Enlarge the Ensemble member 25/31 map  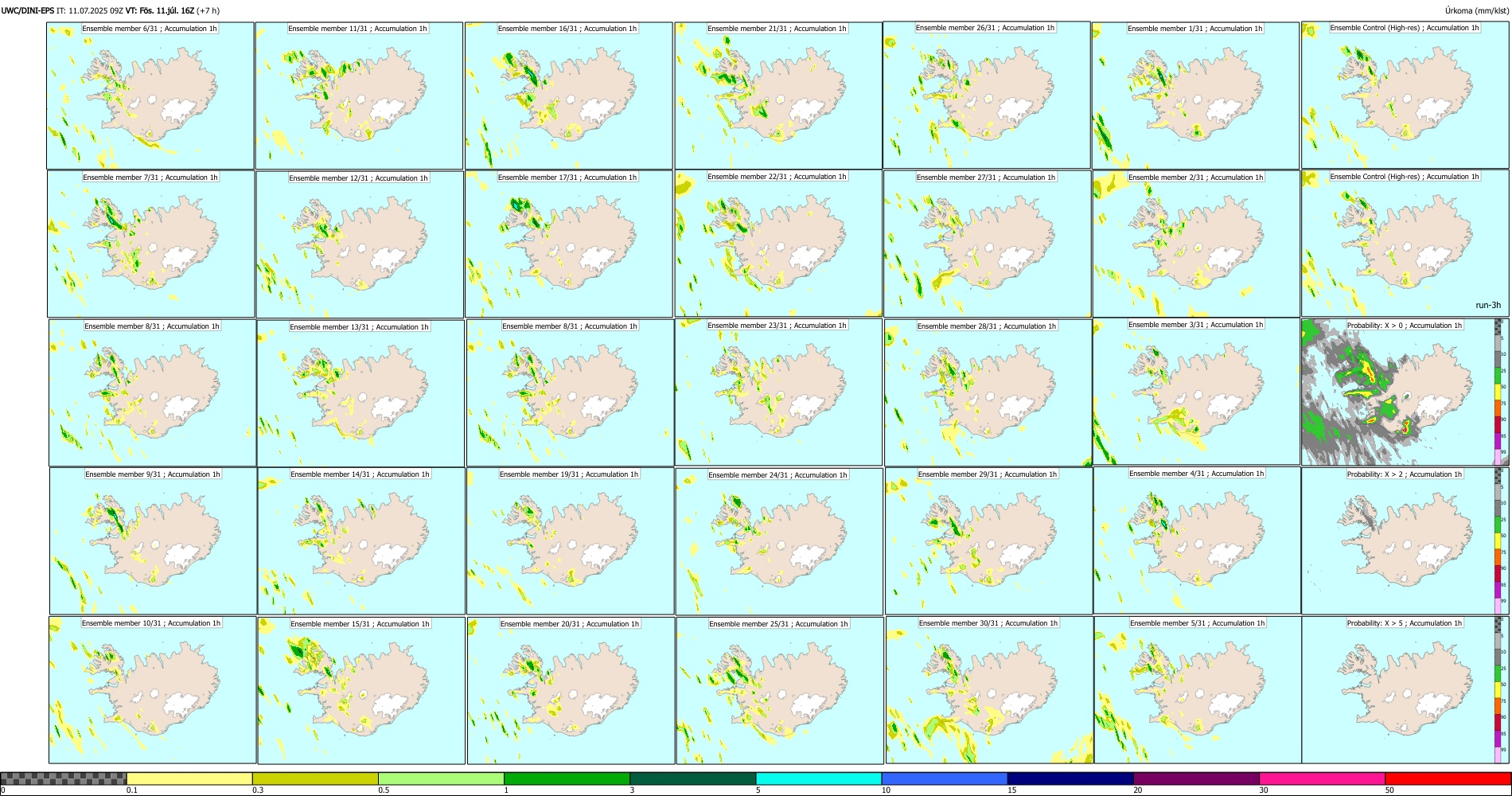coord(780,691)
